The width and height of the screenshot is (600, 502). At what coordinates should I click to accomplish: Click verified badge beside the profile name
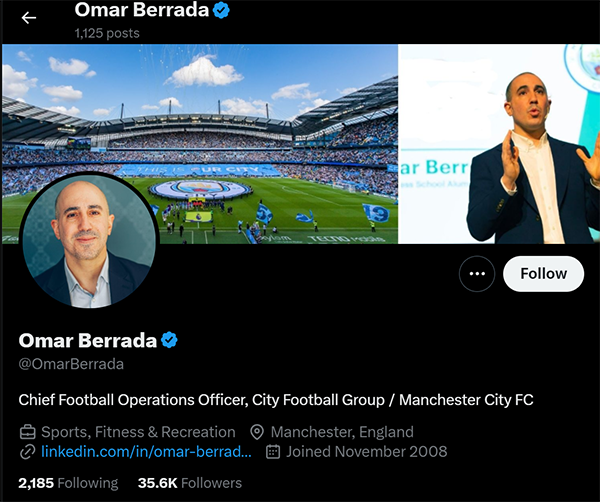point(169,340)
